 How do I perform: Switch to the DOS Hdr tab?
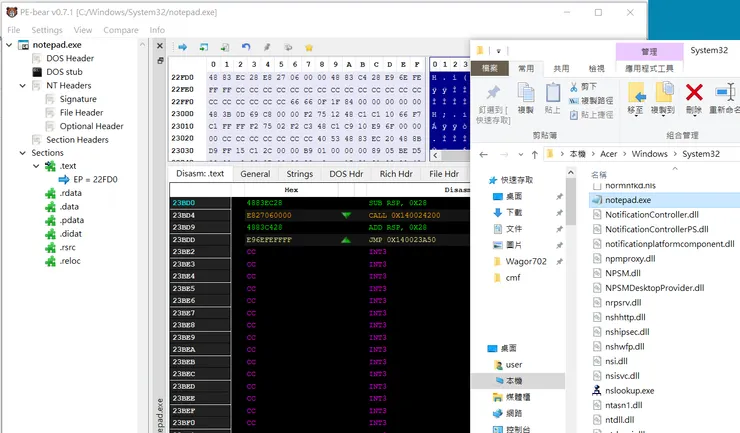pyautogui.click(x=346, y=174)
